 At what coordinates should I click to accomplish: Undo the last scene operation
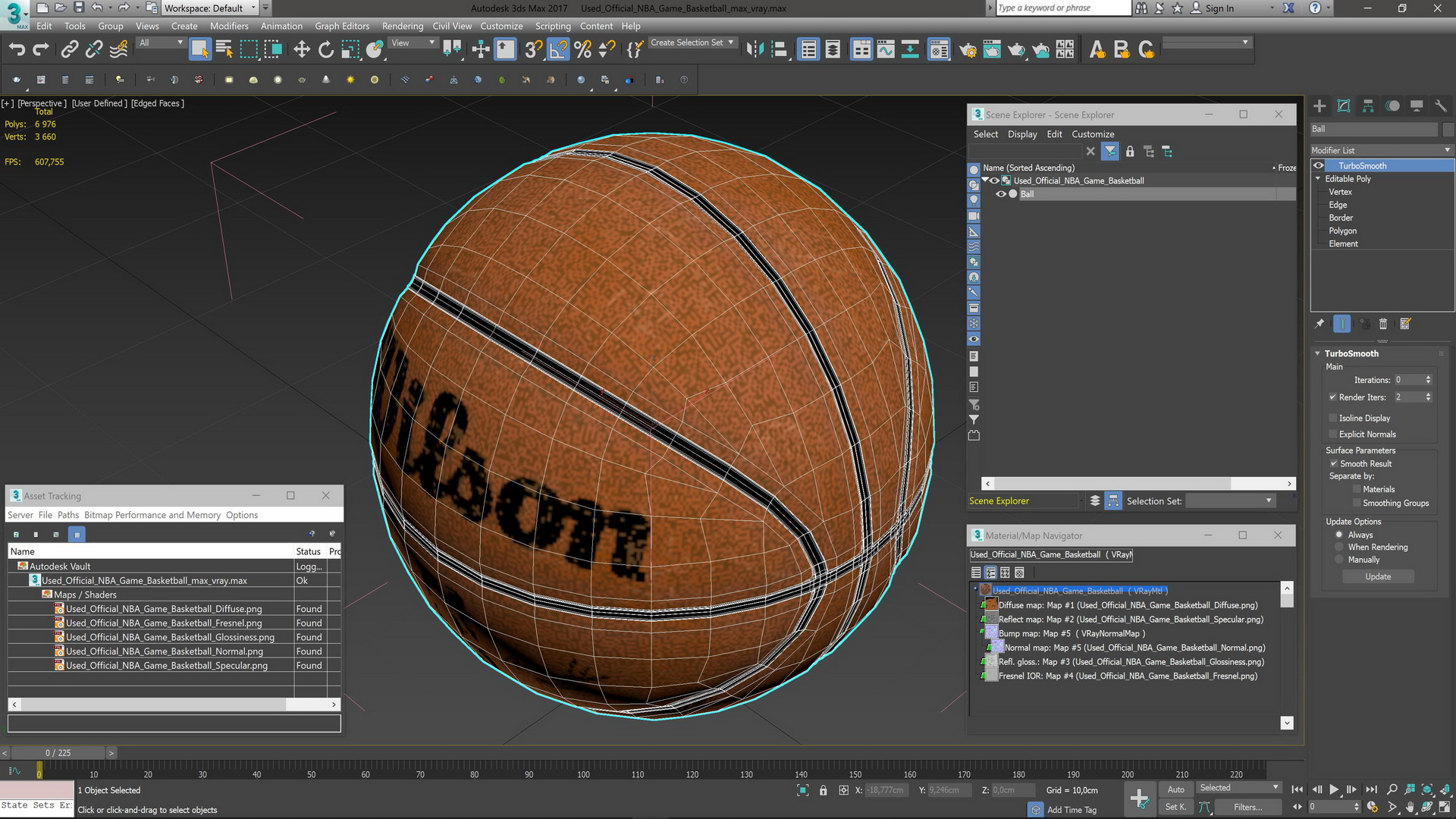tap(17, 50)
